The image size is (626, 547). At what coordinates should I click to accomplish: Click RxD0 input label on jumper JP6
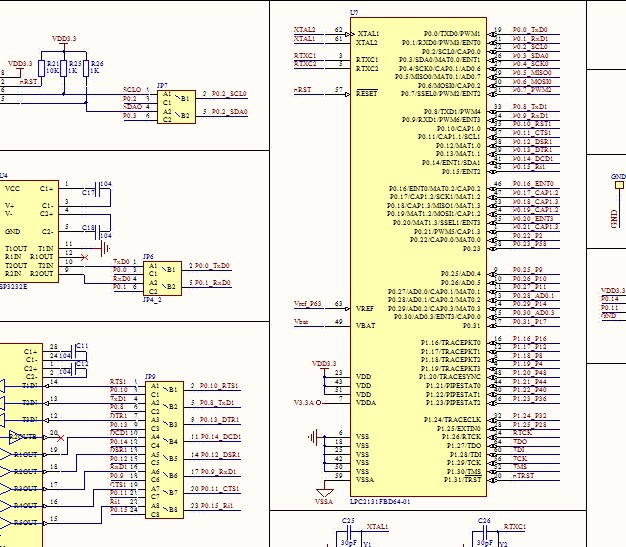coord(122,278)
